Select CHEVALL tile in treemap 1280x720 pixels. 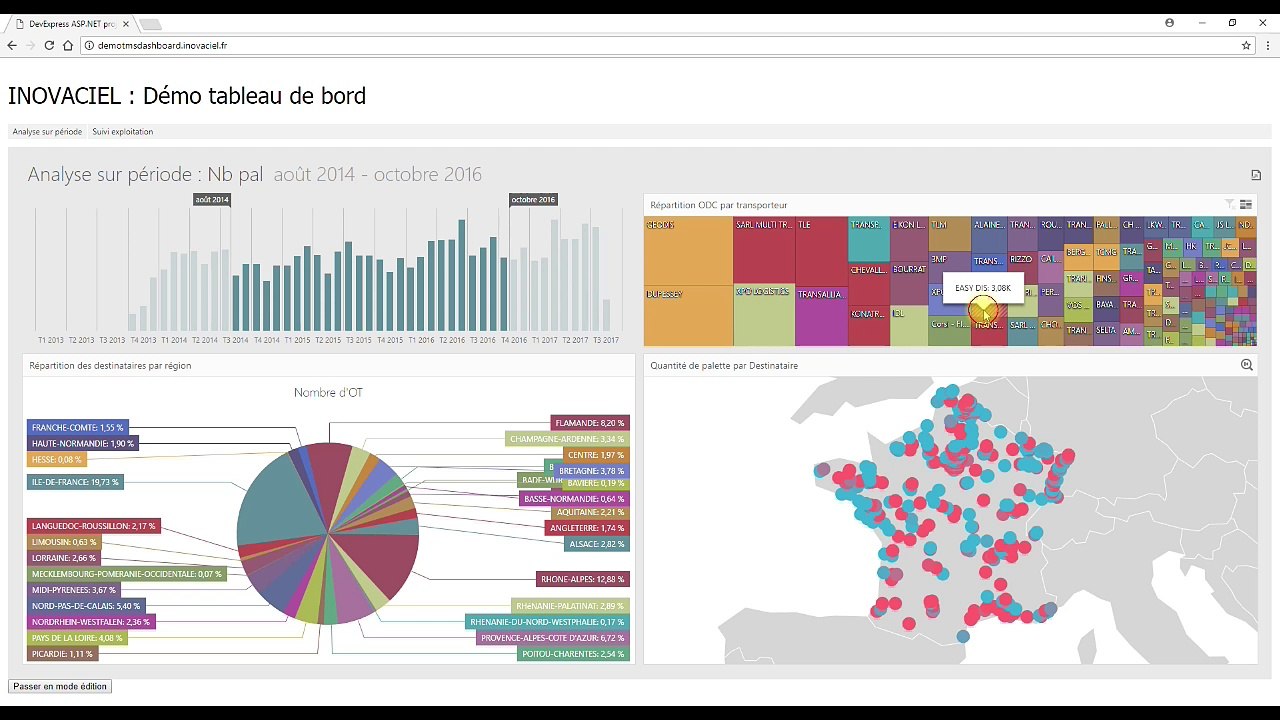tap(869, 282)
